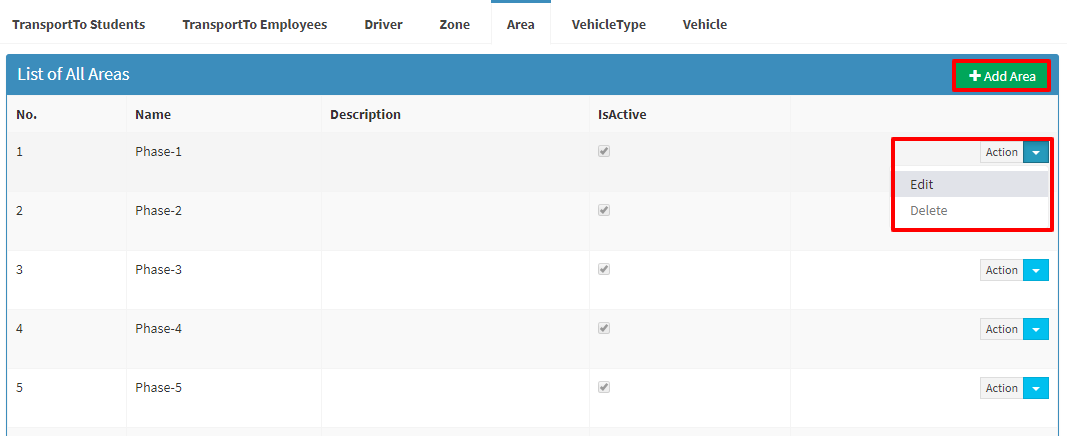1067x436 pixels.
Task: Switch to TransportTo Employees tab
Action: (255, 24)
